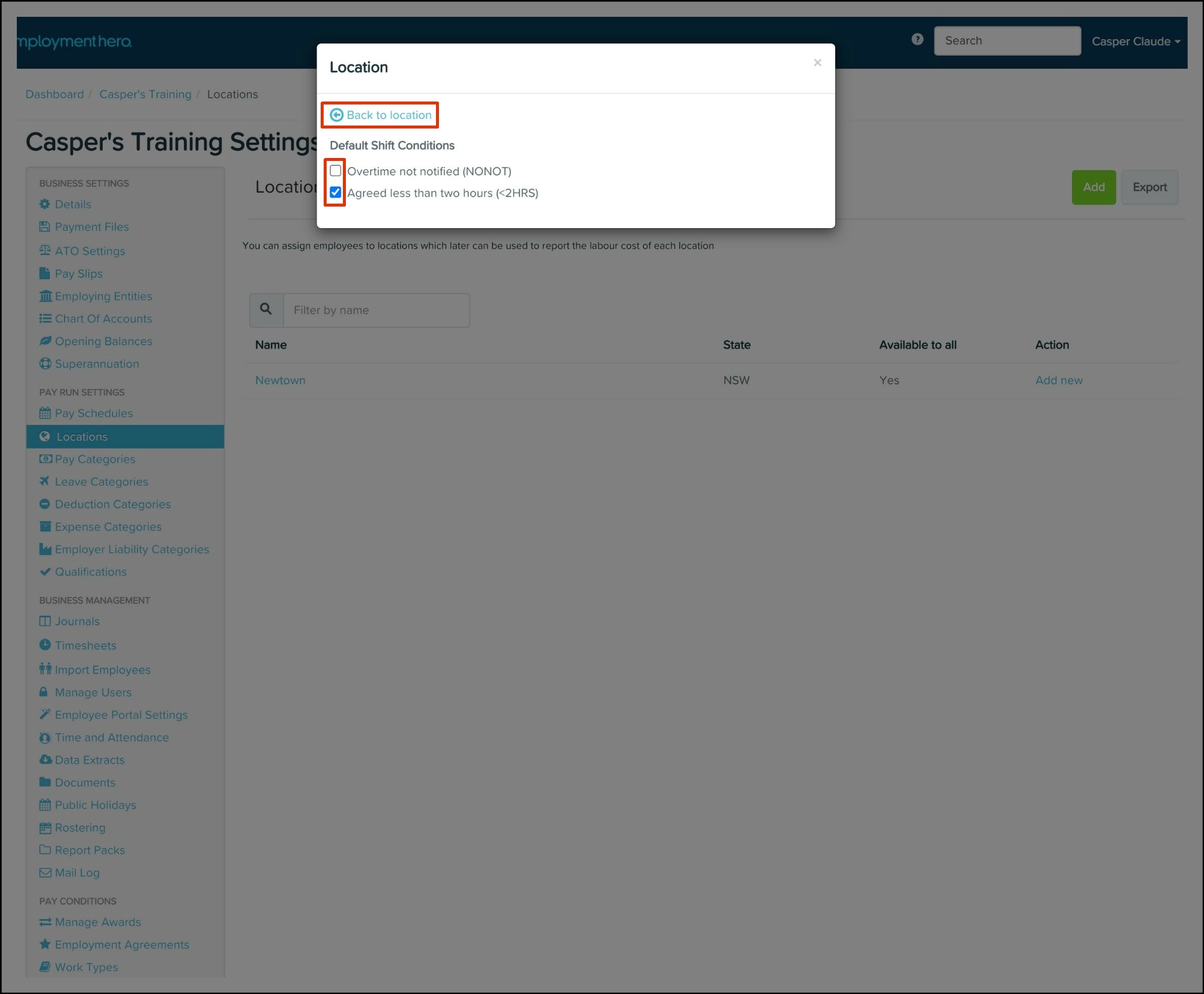Screen dimensions: 1204x994
Task: Click the search magnifier icon beside filter
Action: [x=266, y=309]
